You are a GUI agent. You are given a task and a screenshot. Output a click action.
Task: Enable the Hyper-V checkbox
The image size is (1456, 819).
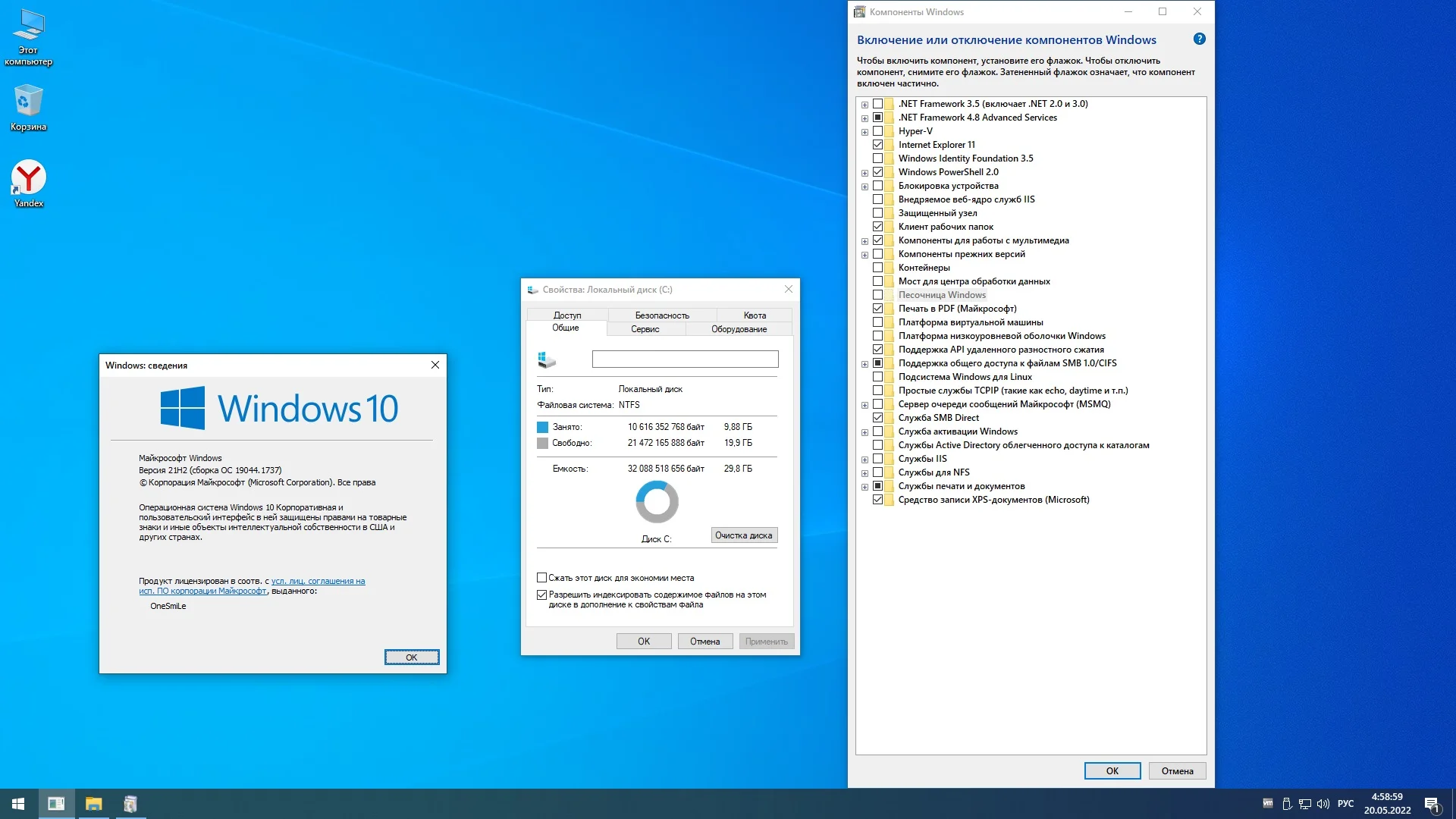[877, 131]
